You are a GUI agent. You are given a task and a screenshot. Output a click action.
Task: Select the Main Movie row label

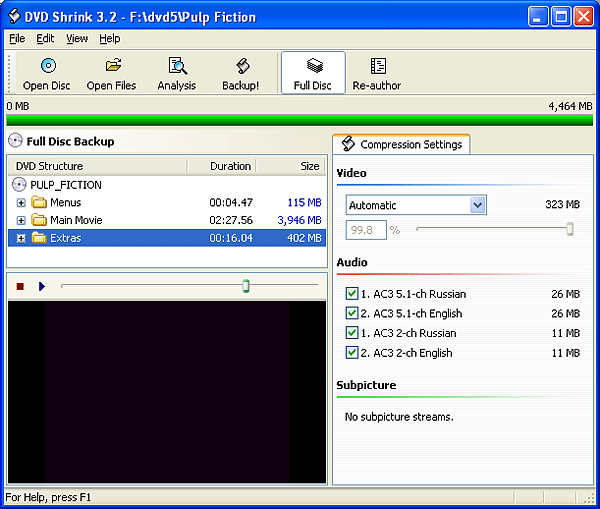point(76,220)
